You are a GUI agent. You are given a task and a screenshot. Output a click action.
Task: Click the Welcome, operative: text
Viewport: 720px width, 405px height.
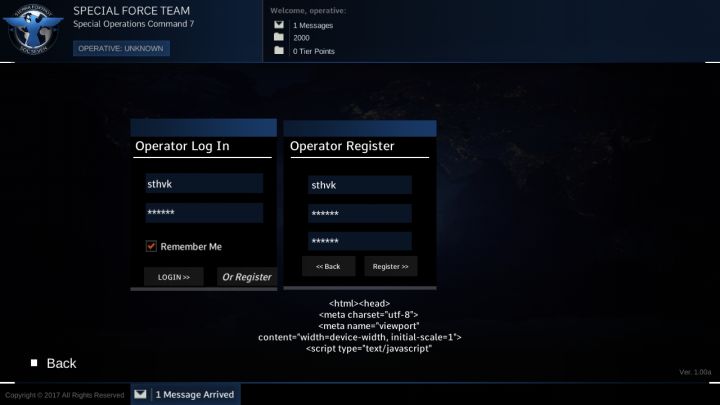(308, 11)
